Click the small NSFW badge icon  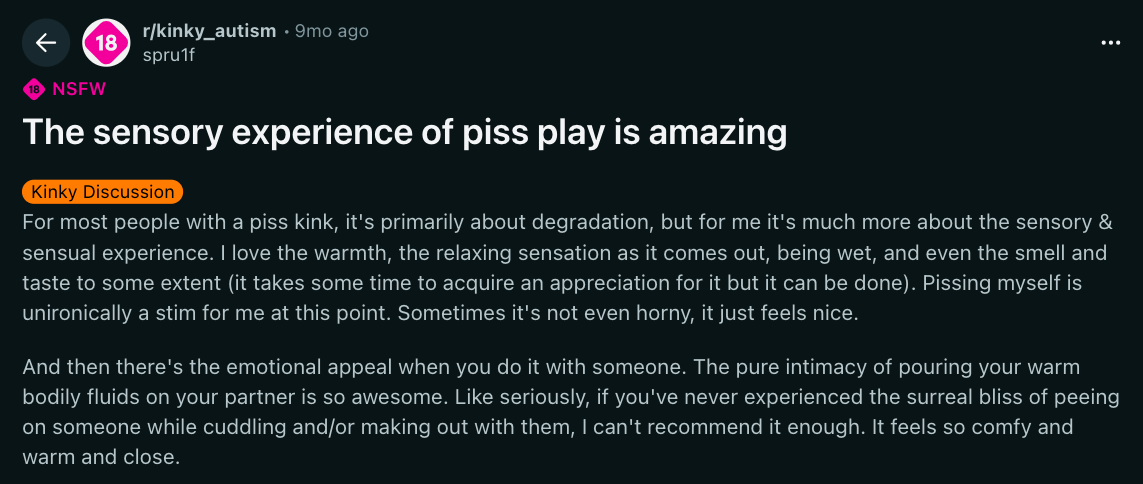(x=34, y=89)
